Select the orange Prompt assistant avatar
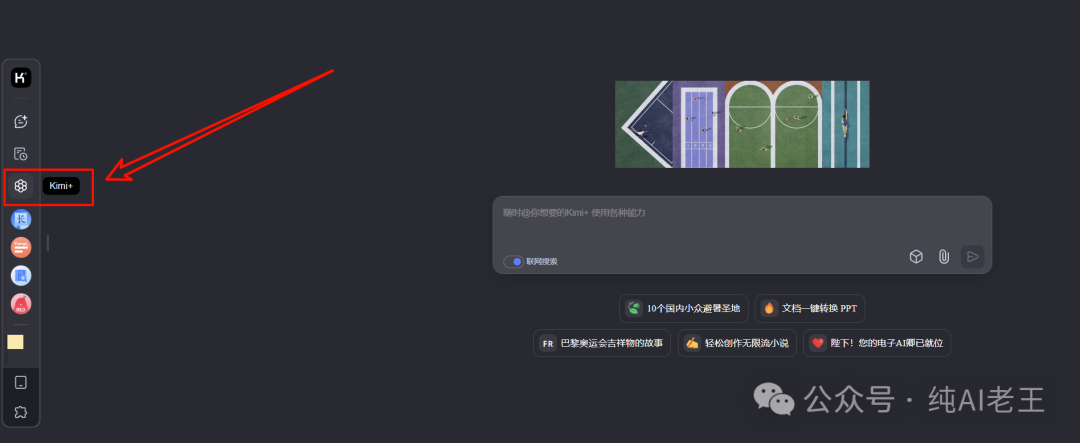 tap(21, 247)
